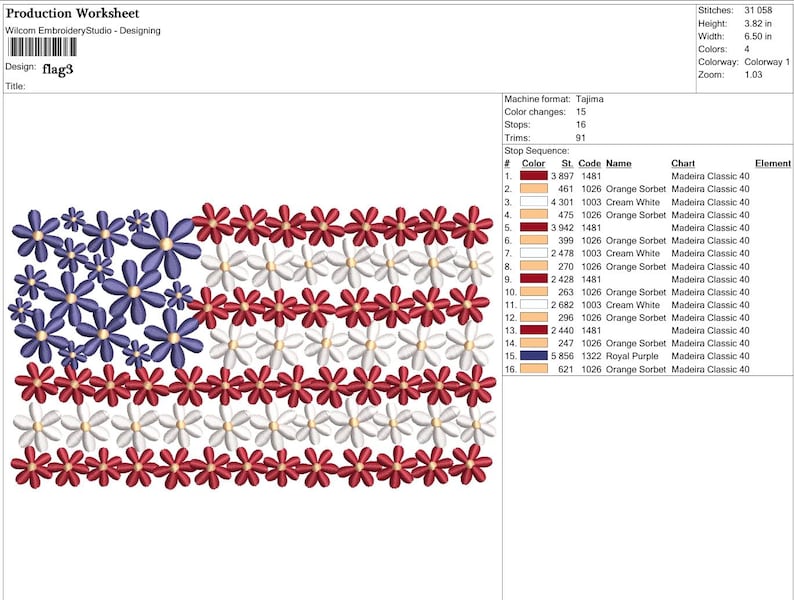Click the row 9 red swatch

click(x=534, y=278)
